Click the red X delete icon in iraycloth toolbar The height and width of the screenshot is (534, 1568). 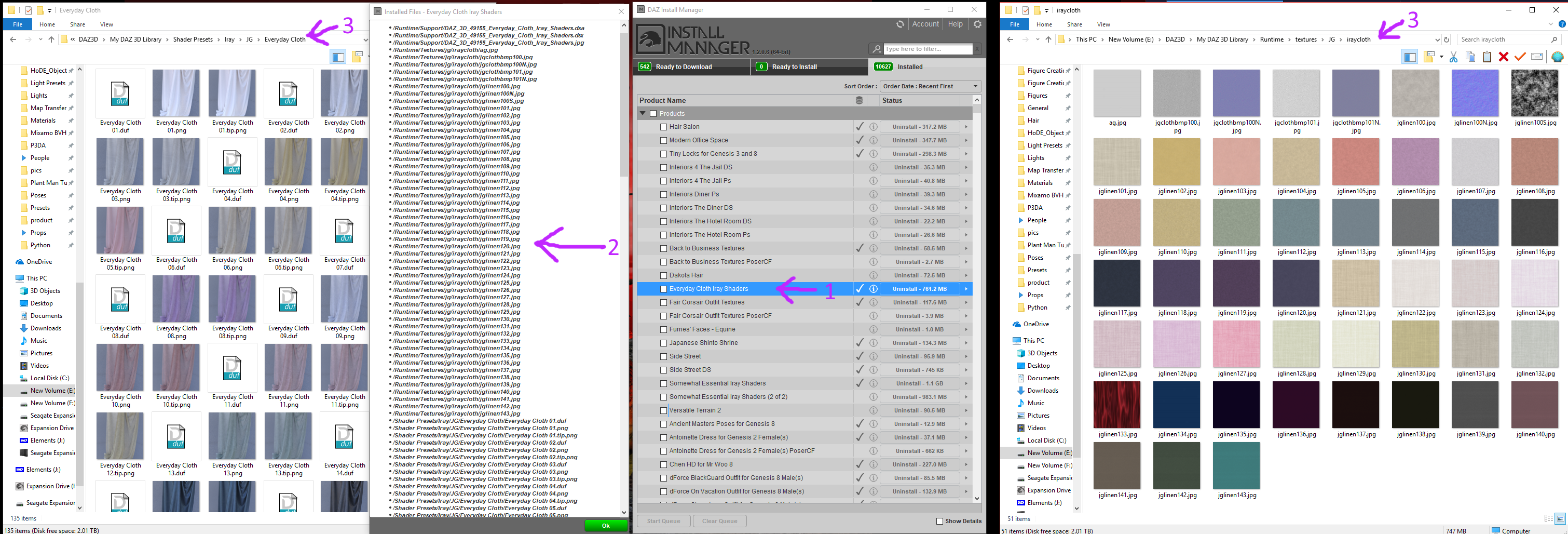pyautogui.click(x=1504, y=57)
